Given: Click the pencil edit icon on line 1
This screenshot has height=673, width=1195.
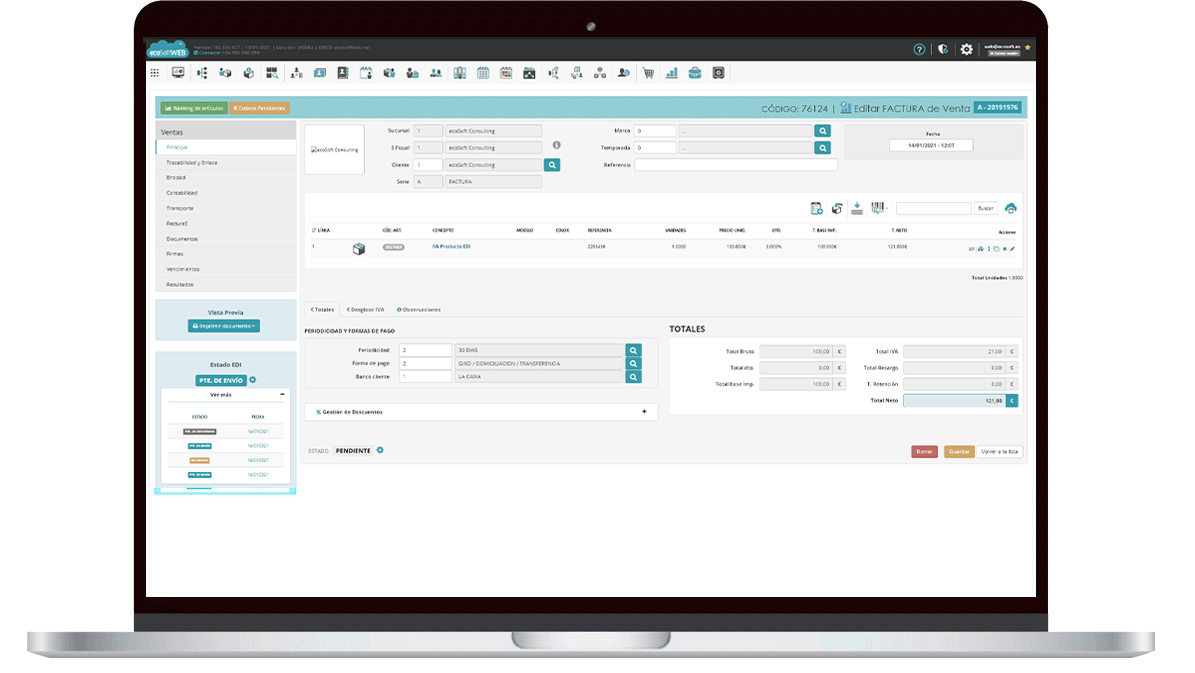Looking at the screenshot, I should pos(1013,248).
